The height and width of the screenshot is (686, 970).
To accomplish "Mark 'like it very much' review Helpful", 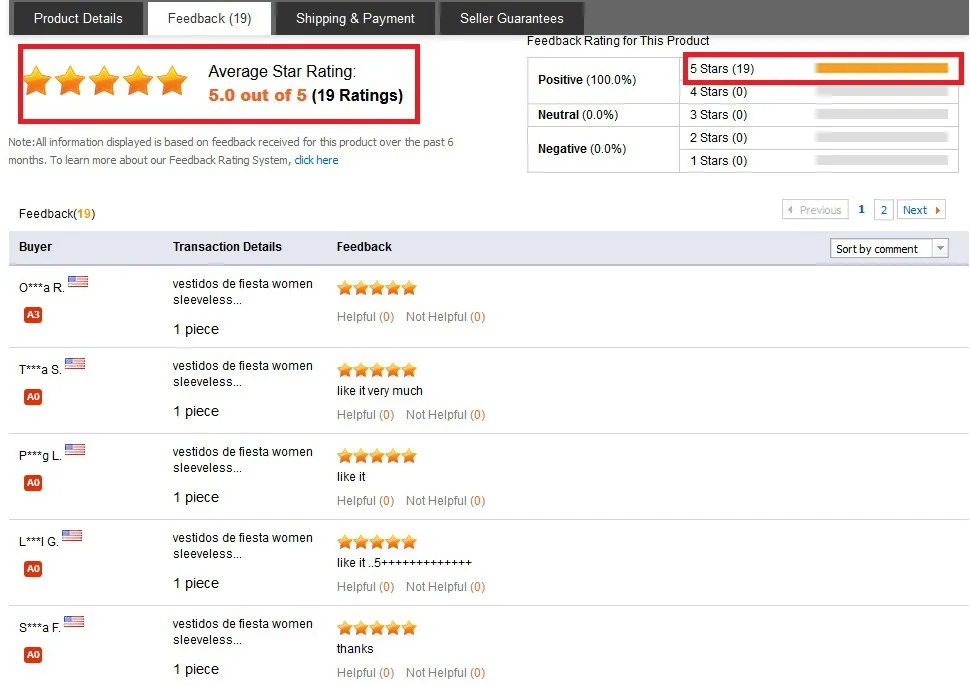I will tap(365, 414).
